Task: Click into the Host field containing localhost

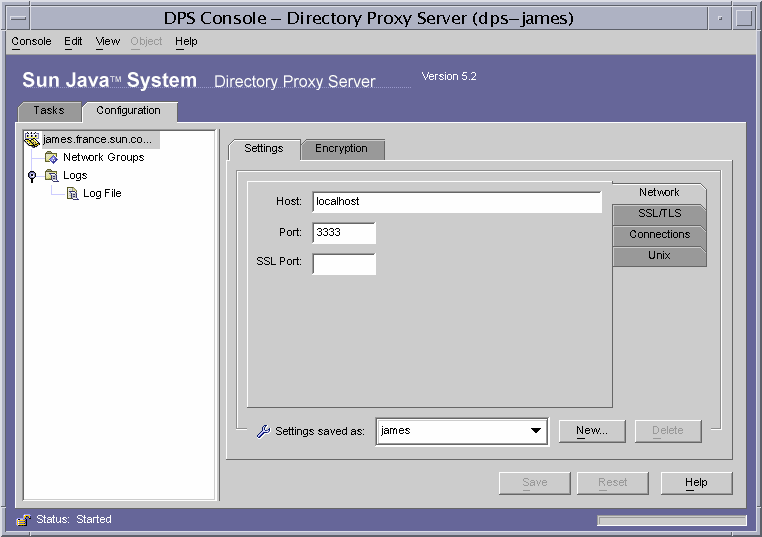Action: click(x=457, y=202)
